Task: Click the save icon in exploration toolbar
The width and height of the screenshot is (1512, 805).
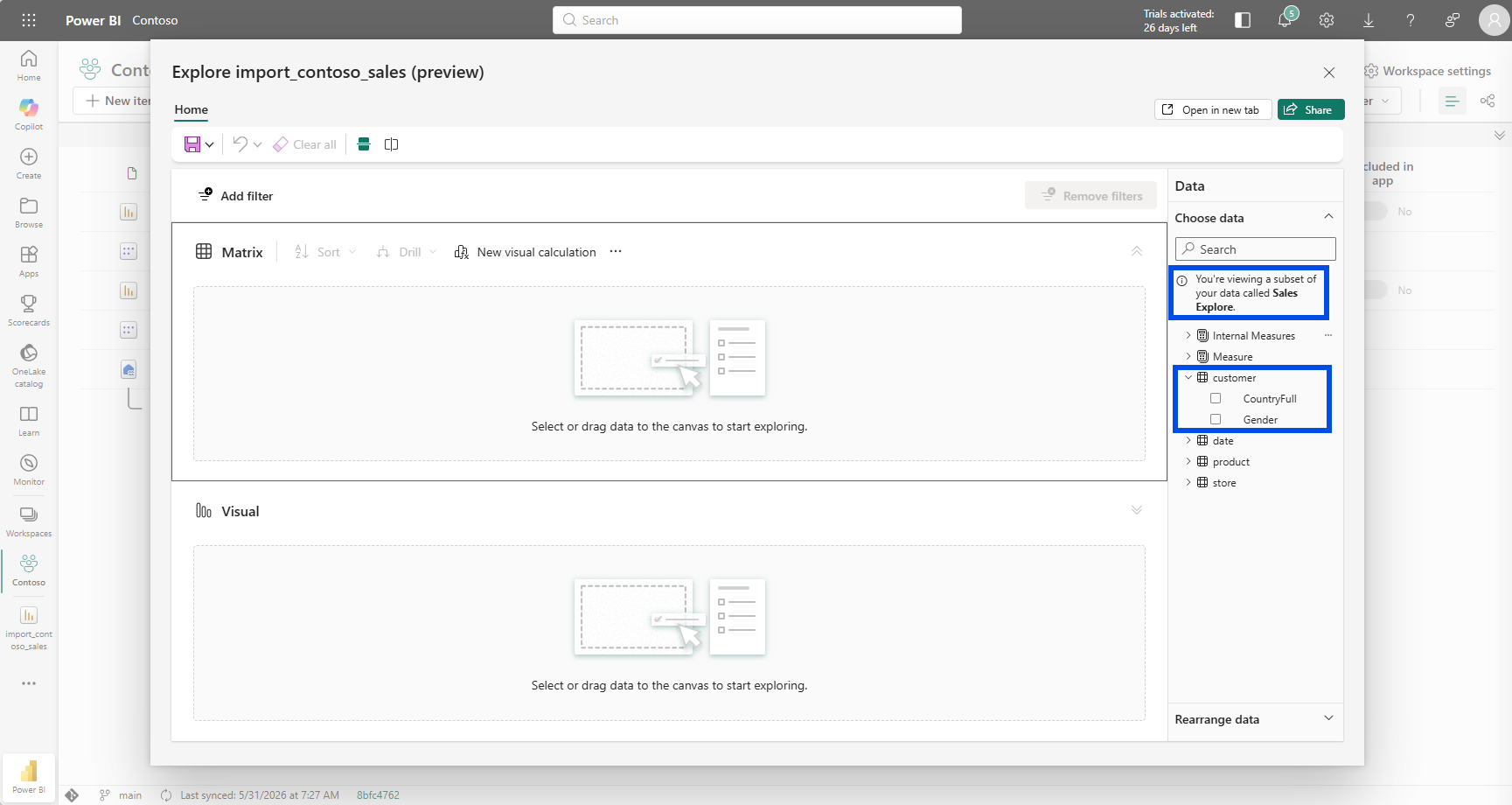Action: coord(192,144)
